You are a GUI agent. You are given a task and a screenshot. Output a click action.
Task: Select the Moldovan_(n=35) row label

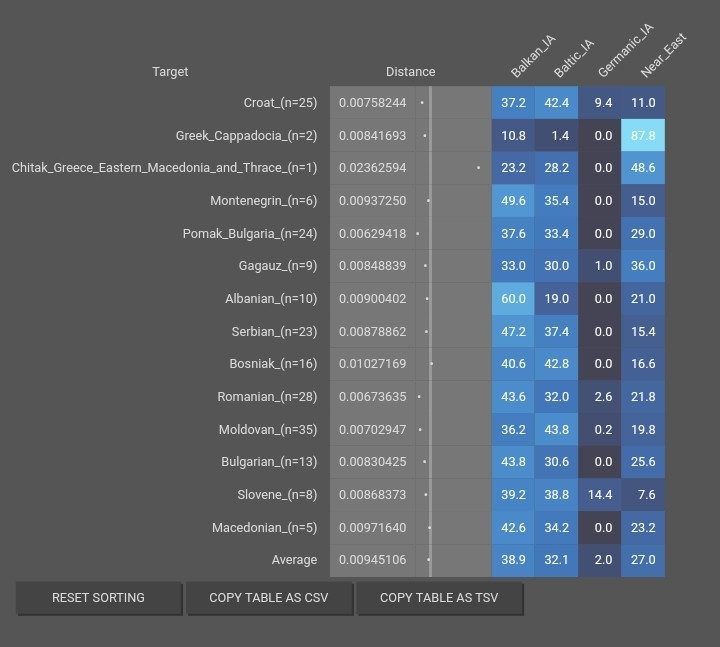coord(267,430)
